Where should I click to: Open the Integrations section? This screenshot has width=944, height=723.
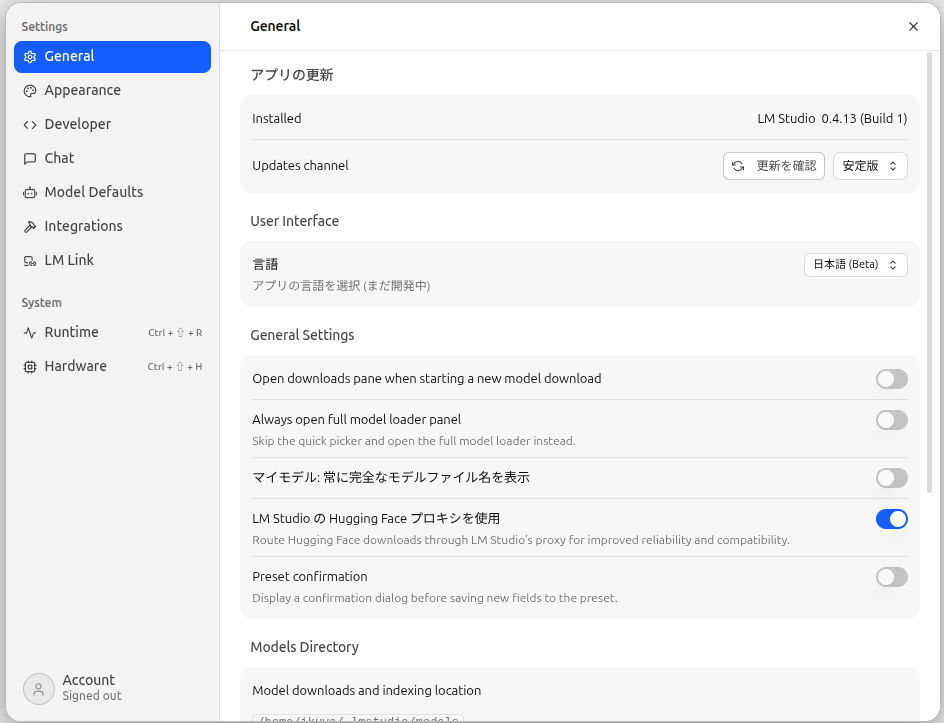[x=112, y=226]
